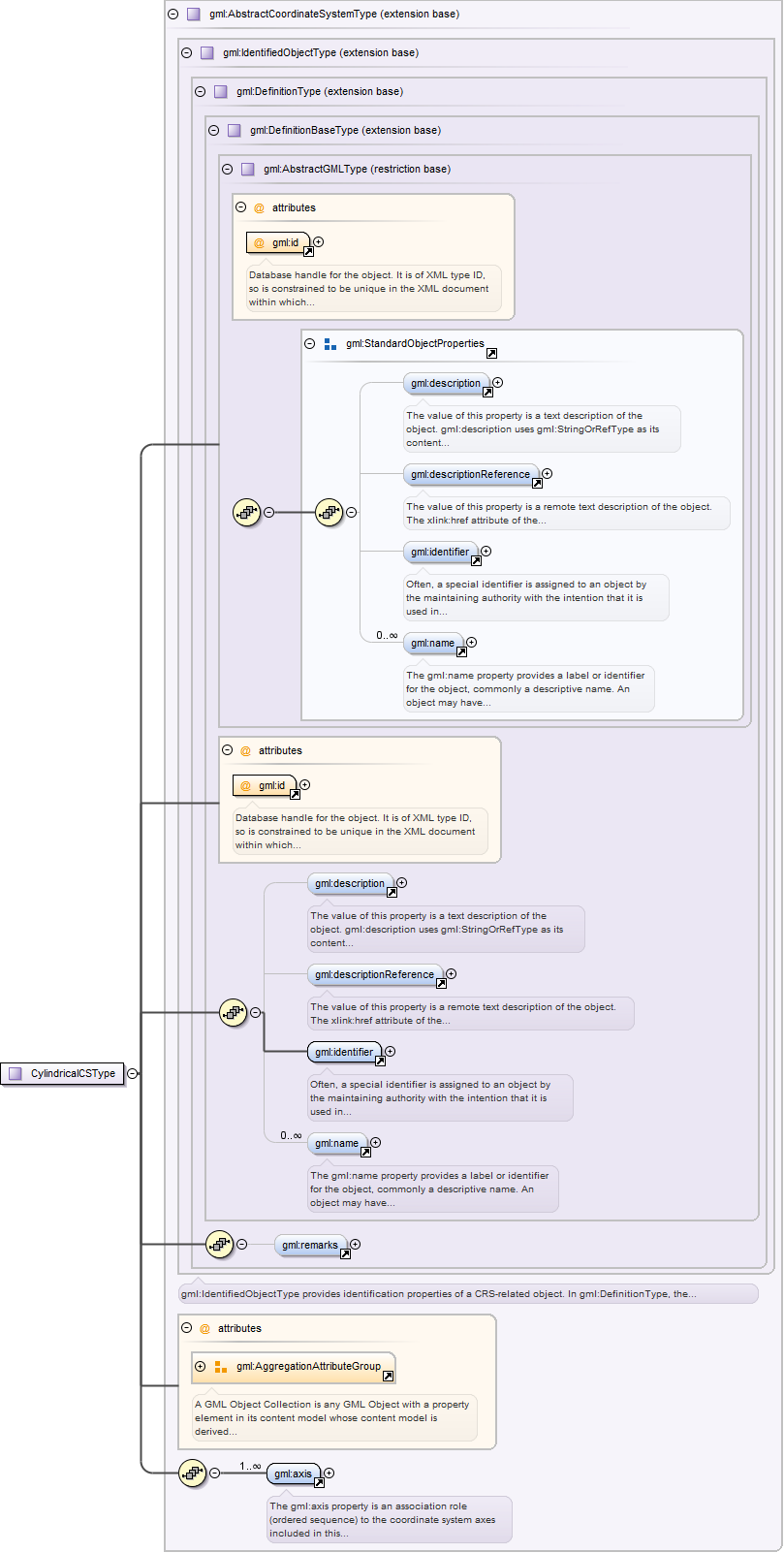This screenshot has height=1553, width=784.
Task: Select the gml:remarks element box
Action: 309,1245
